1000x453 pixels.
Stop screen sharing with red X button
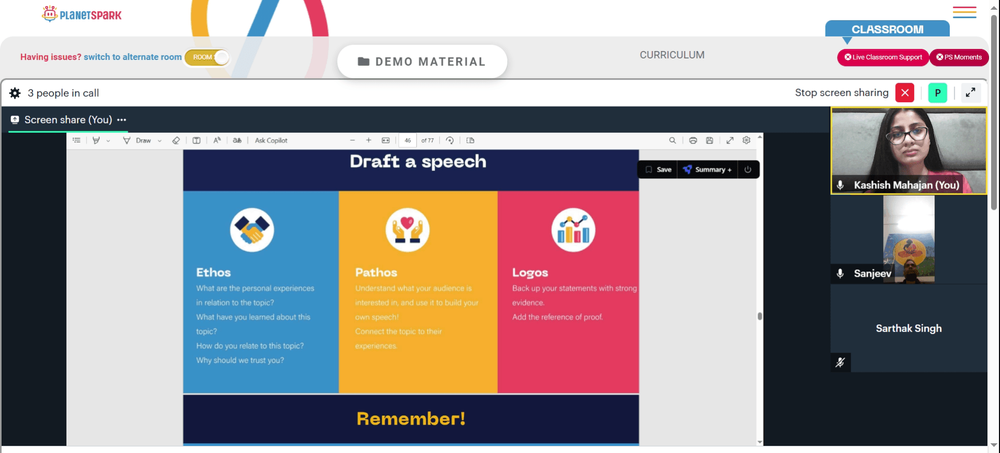tap(904, 93)
